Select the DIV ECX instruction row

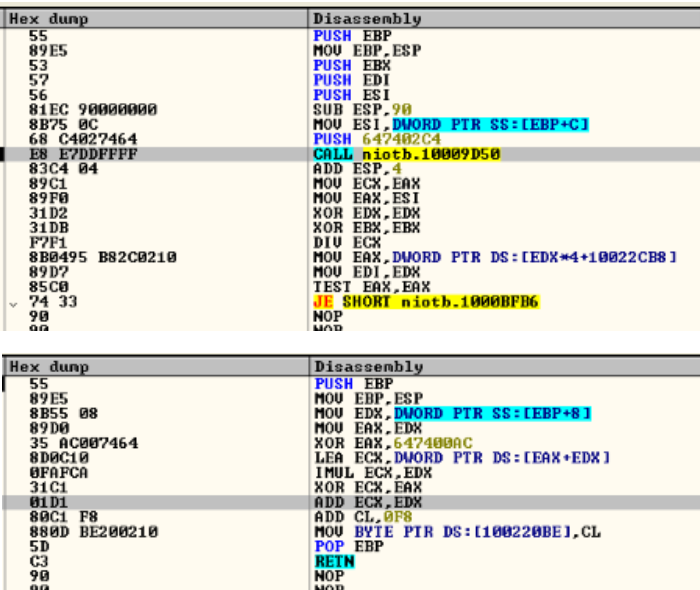[x=345, y=242]
